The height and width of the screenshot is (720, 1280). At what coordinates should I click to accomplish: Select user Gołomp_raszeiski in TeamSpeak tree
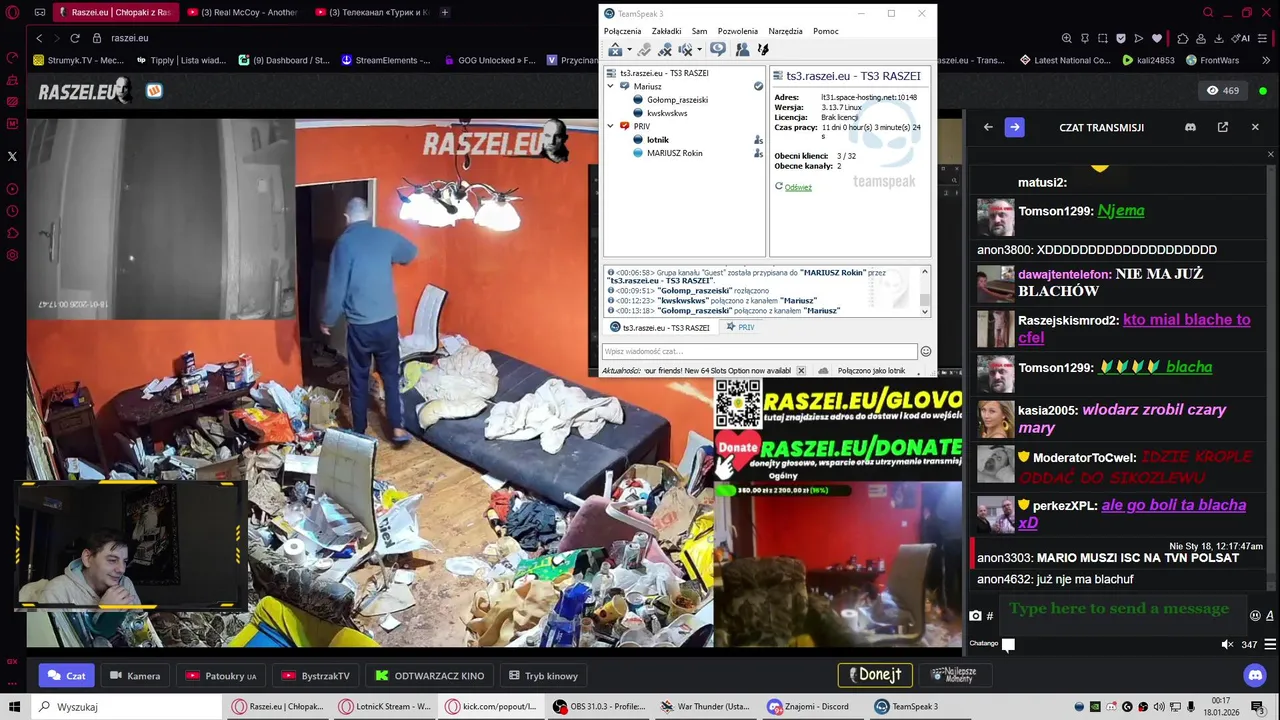click(x=677, y=100)
